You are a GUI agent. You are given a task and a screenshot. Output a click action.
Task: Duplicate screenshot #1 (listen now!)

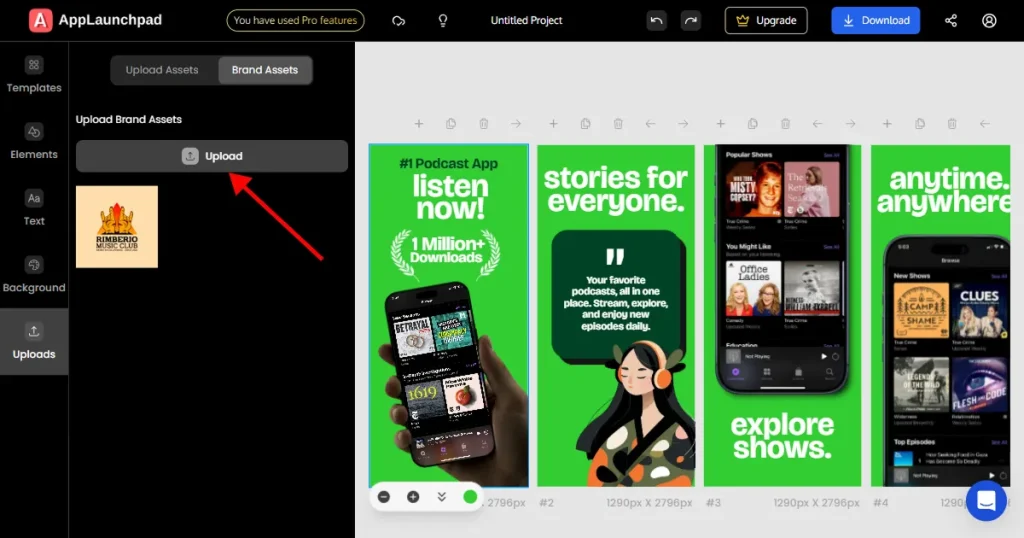pyautogui.click(x=451, y=123)
